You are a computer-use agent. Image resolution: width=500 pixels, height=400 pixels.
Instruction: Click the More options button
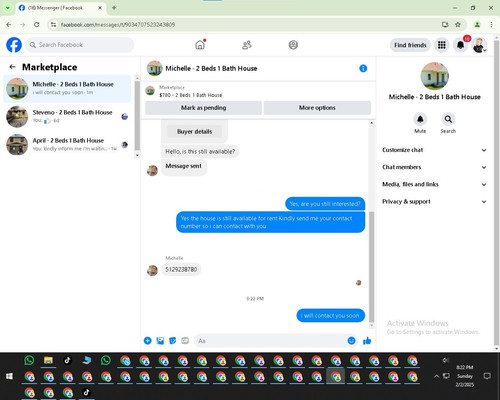[317, 108]
